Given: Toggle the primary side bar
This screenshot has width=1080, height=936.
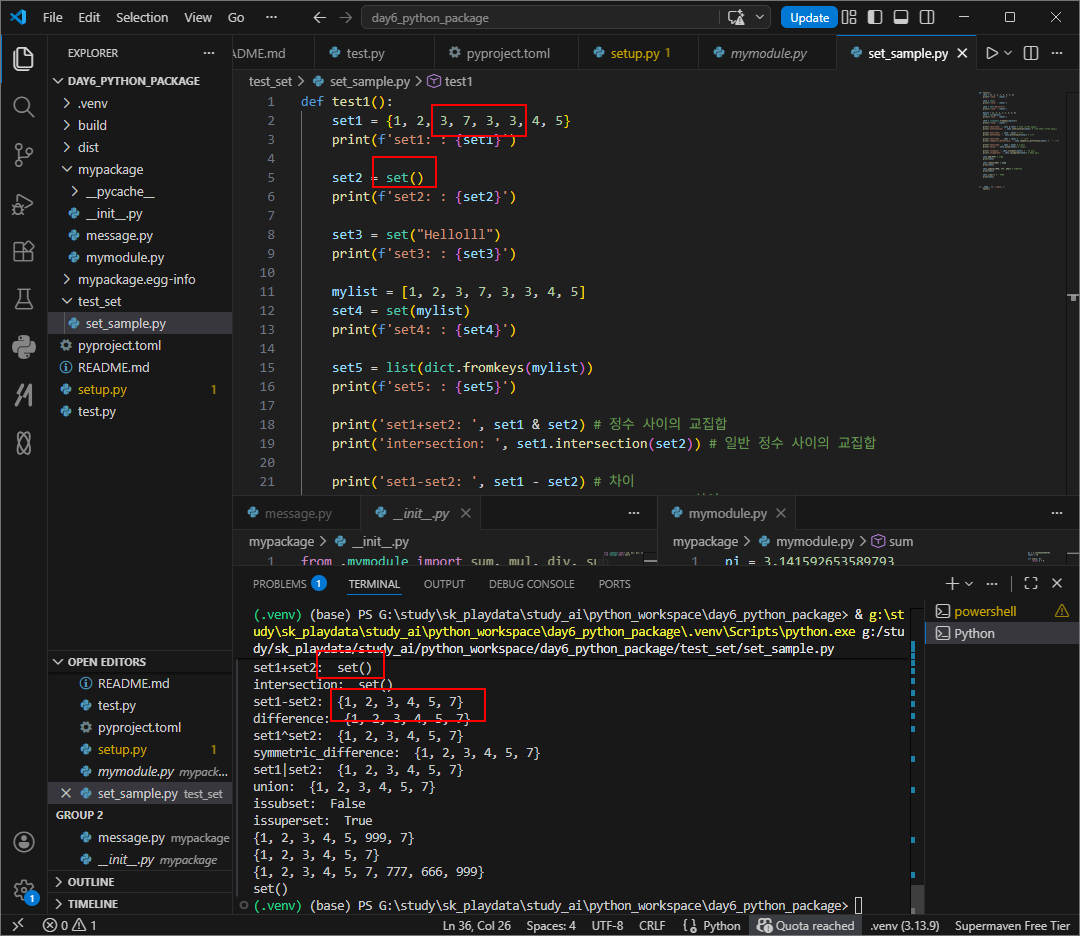Looking at the screenshot, I should pos(875,17).
